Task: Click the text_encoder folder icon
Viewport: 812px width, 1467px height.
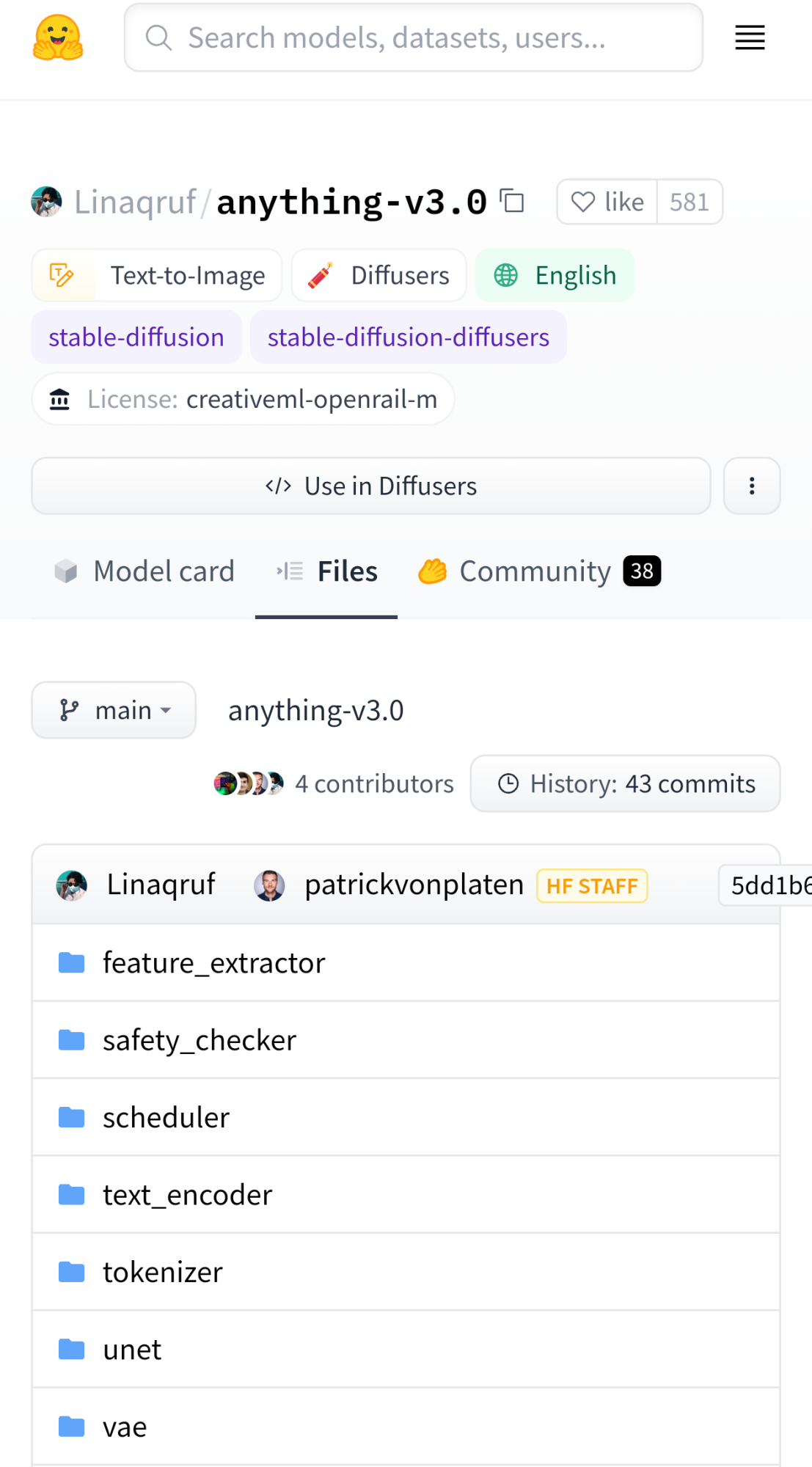Action: (x=72, y=1195)
